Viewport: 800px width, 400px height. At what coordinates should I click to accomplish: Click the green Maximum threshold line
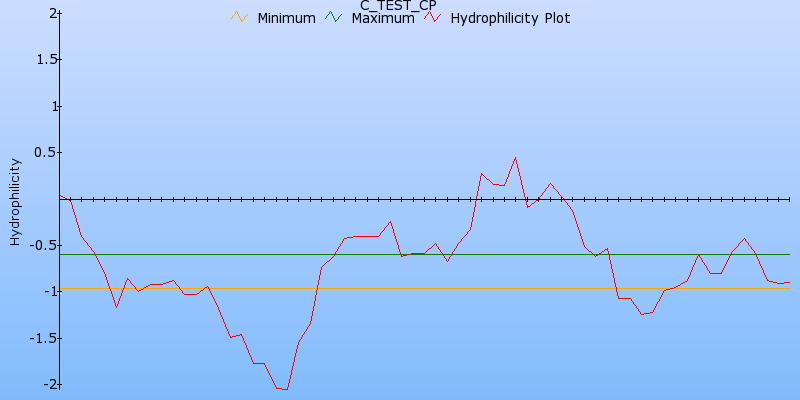(425, 254)
